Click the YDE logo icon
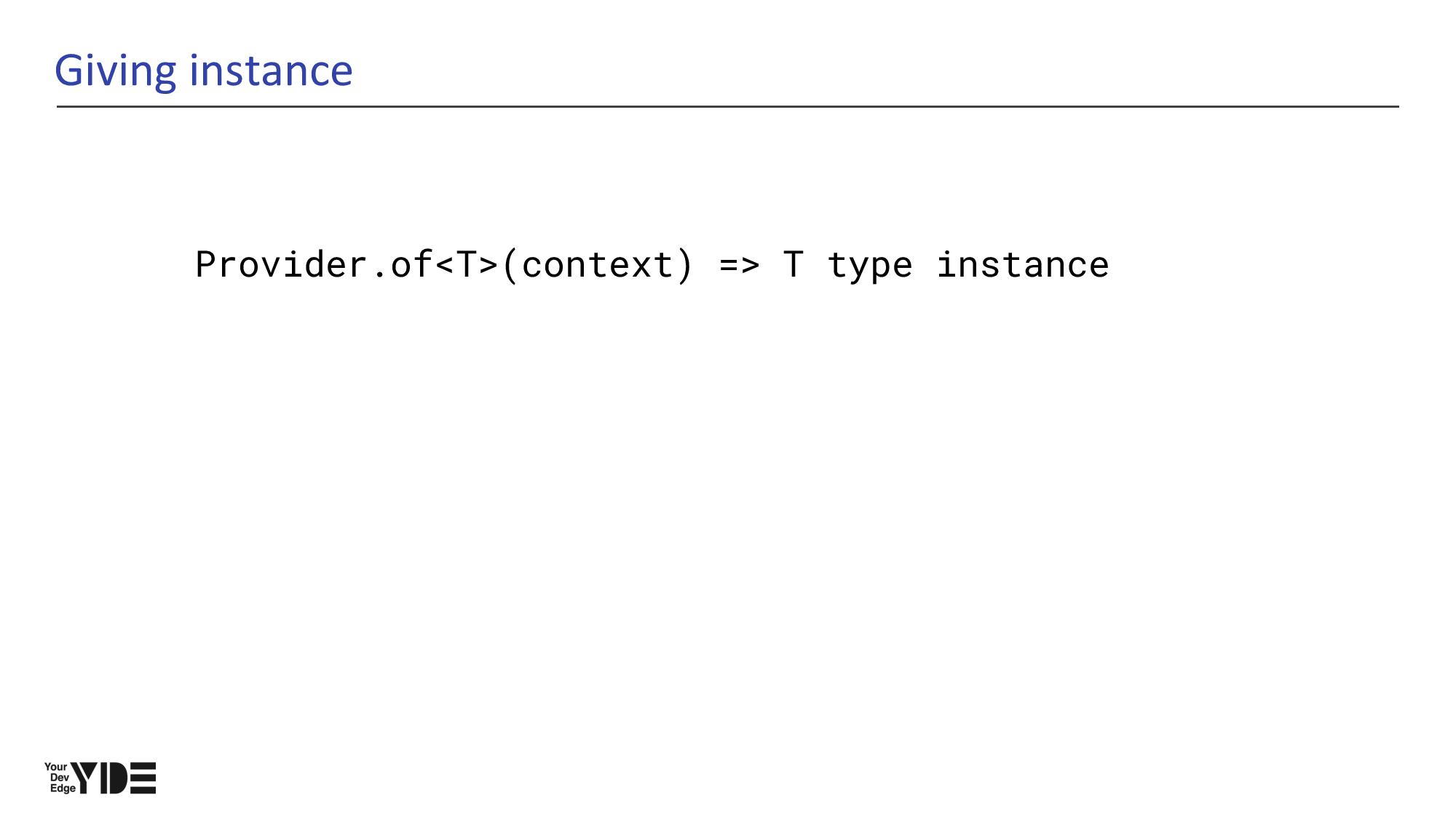Screen dimensions: 1456x819 pos(100,778)
